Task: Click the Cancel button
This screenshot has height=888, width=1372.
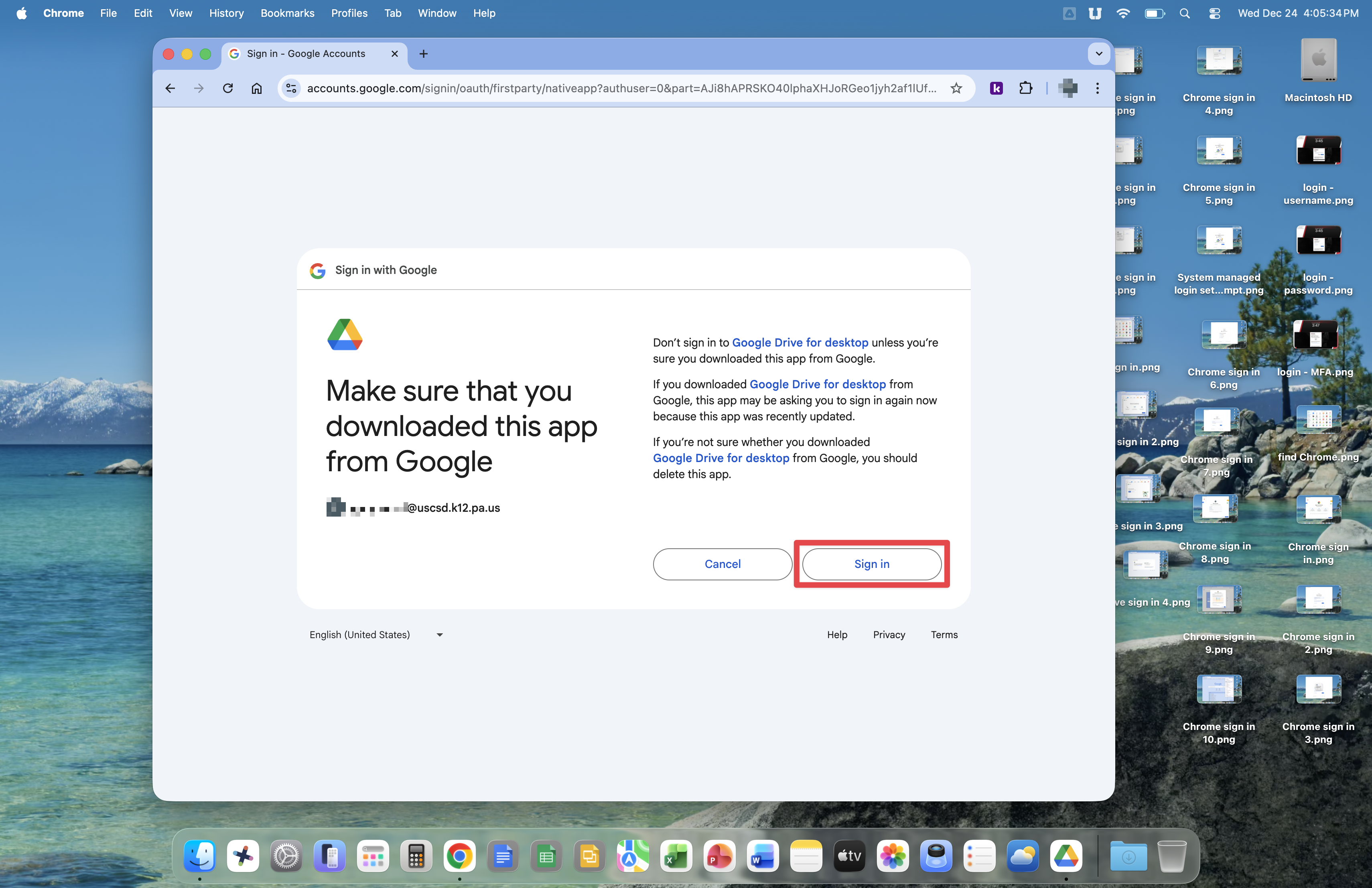Action: click(x=722, y=564)
